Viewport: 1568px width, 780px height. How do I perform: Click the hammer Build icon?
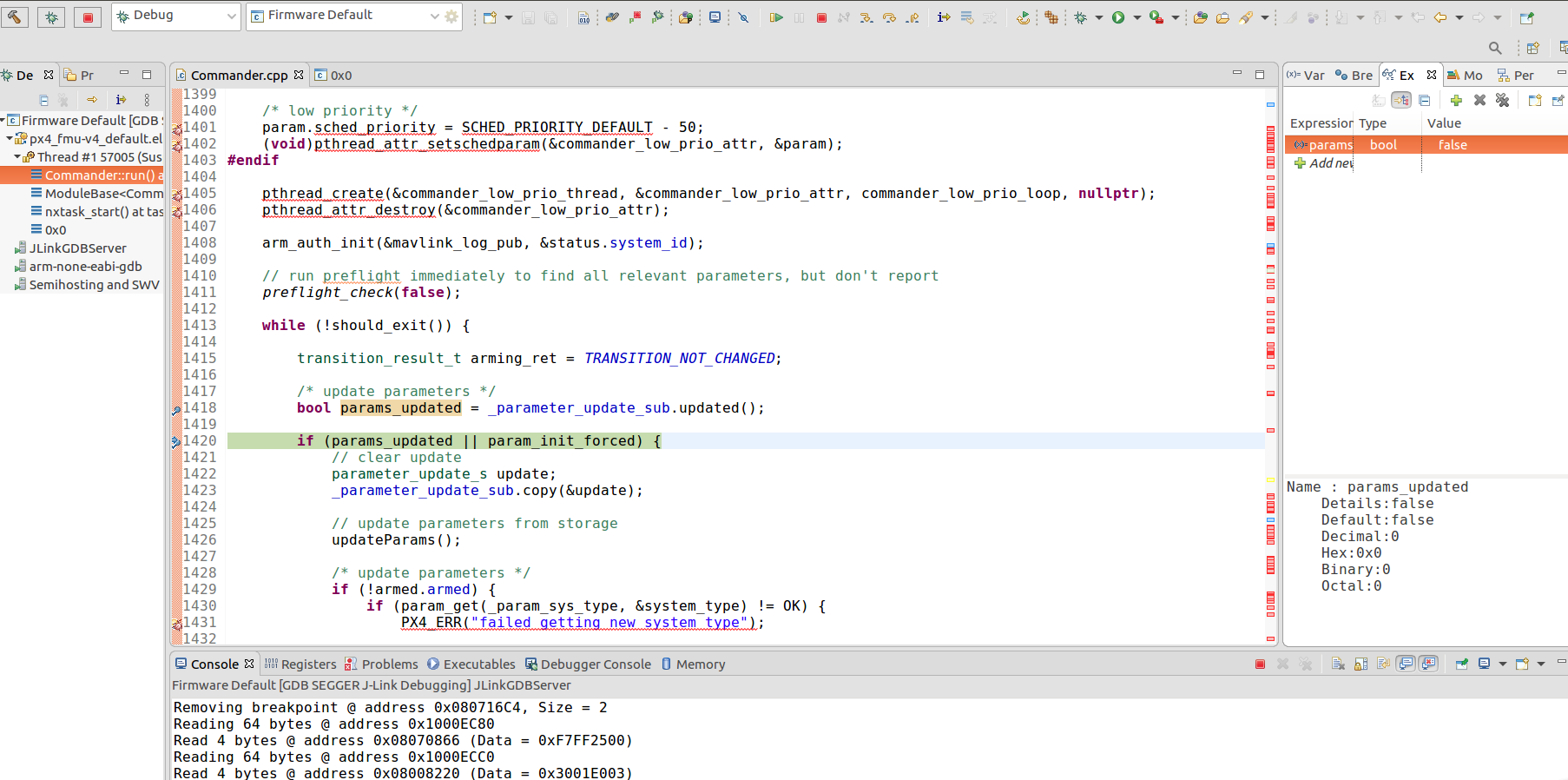15,17
